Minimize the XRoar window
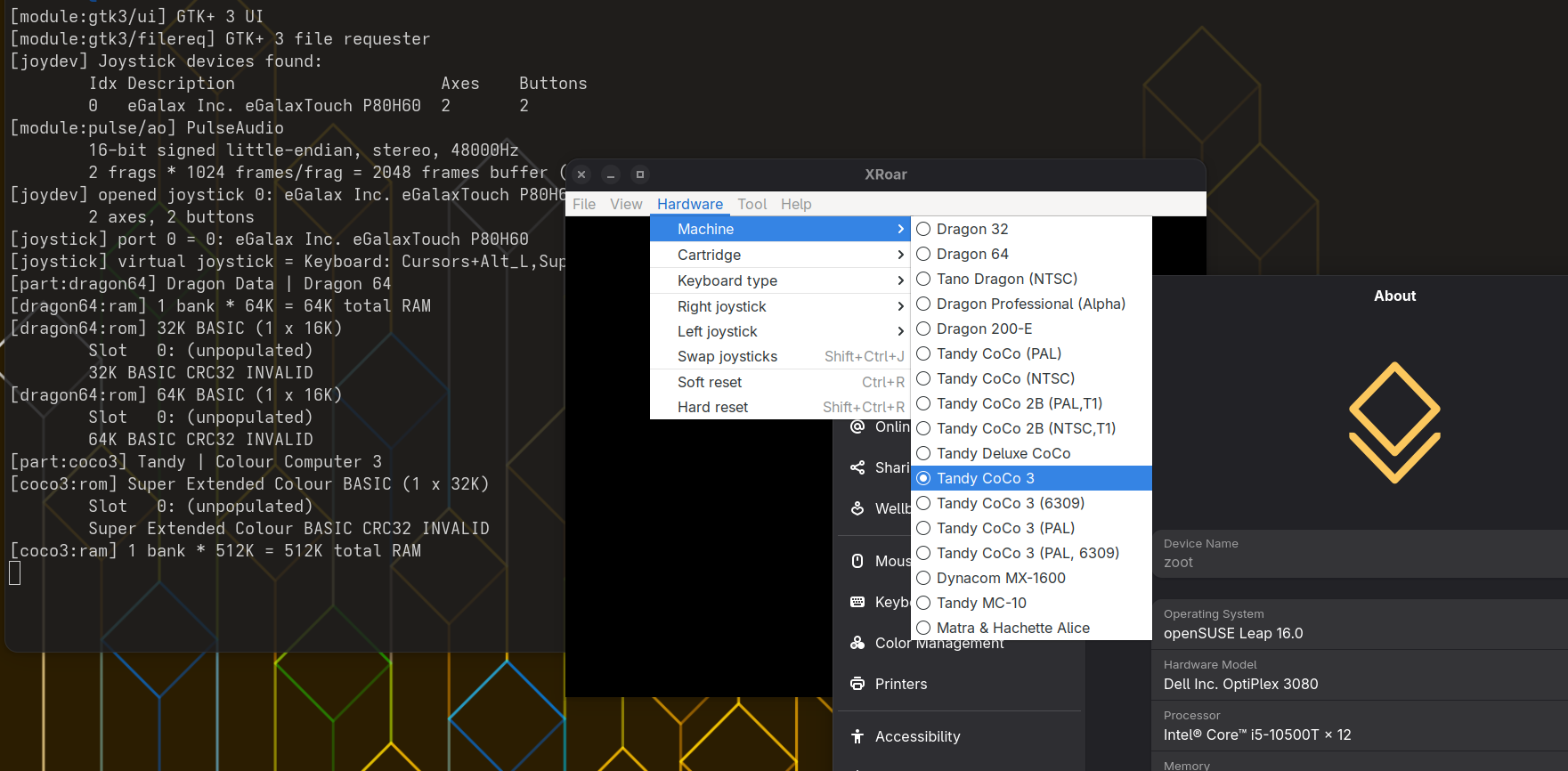 (x=611, y=174)
